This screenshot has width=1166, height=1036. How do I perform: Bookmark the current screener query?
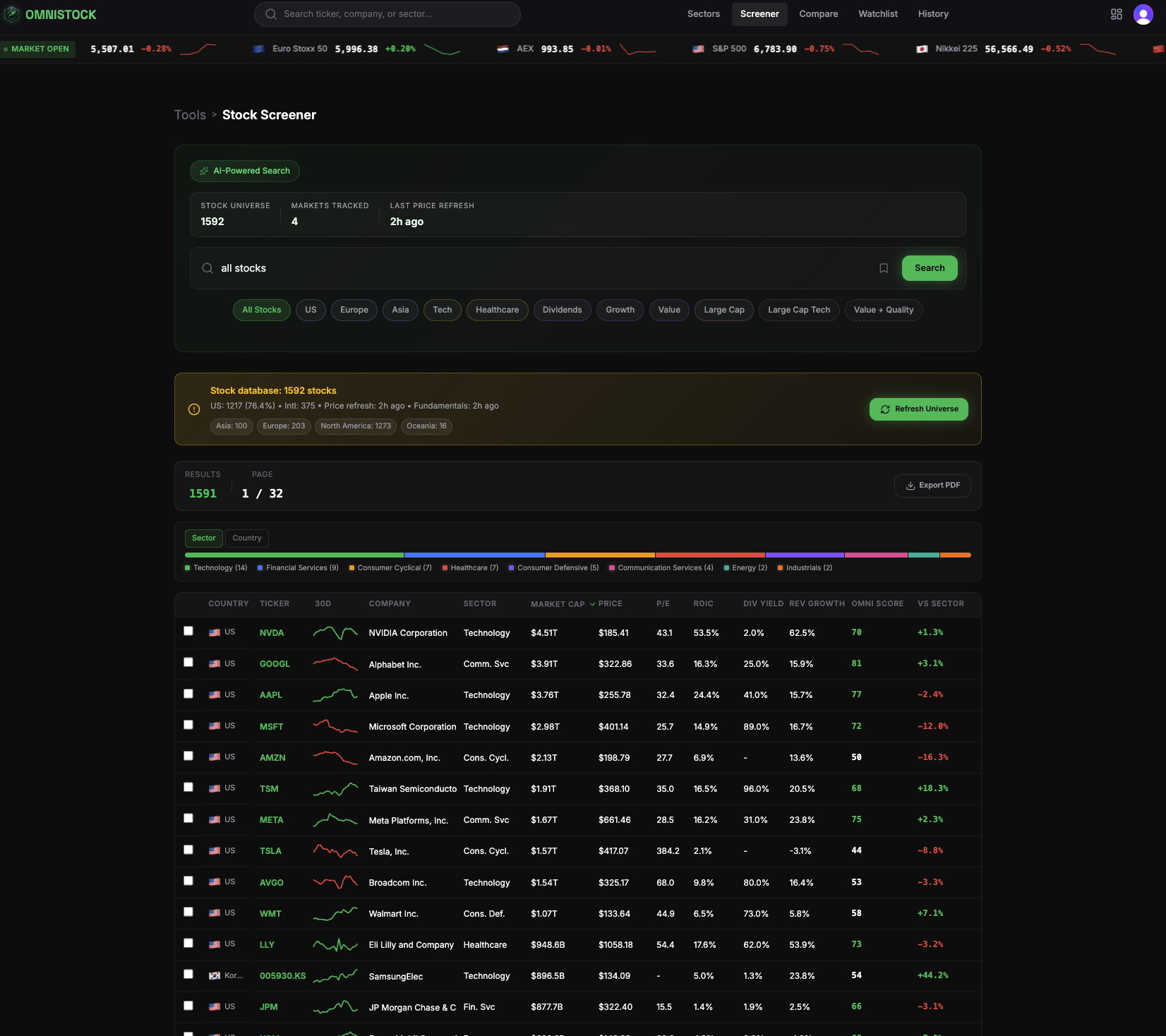[x=884, y=268]
